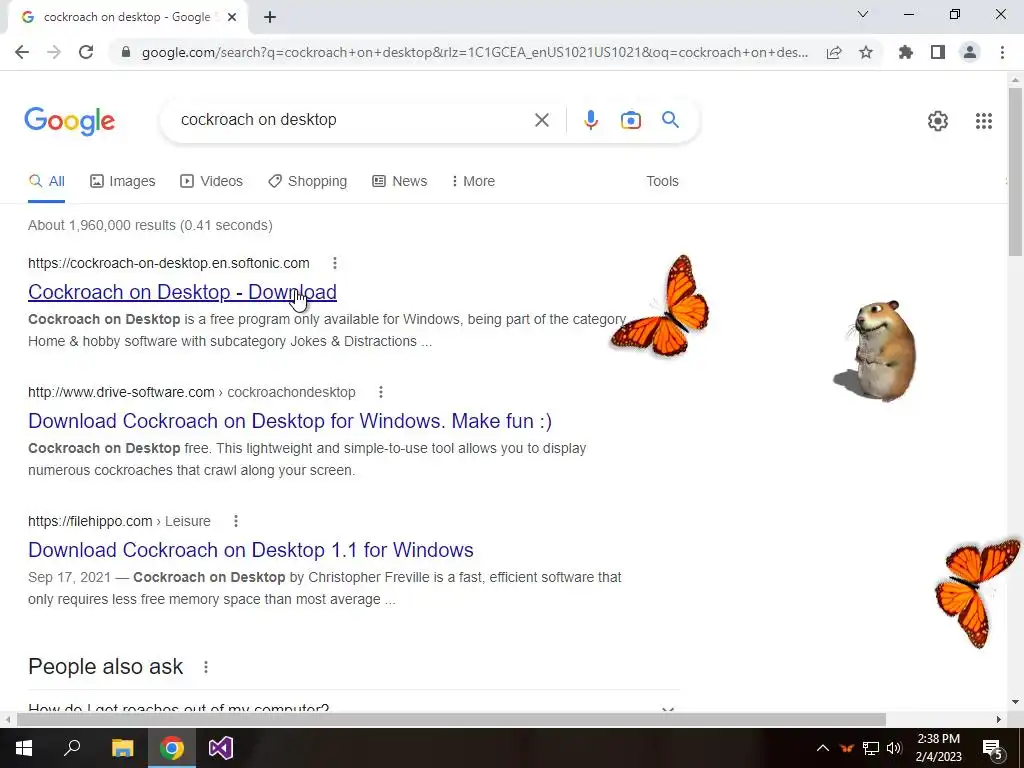Open options for softonic.com result

pyautogui.click(x=334, y=263)
